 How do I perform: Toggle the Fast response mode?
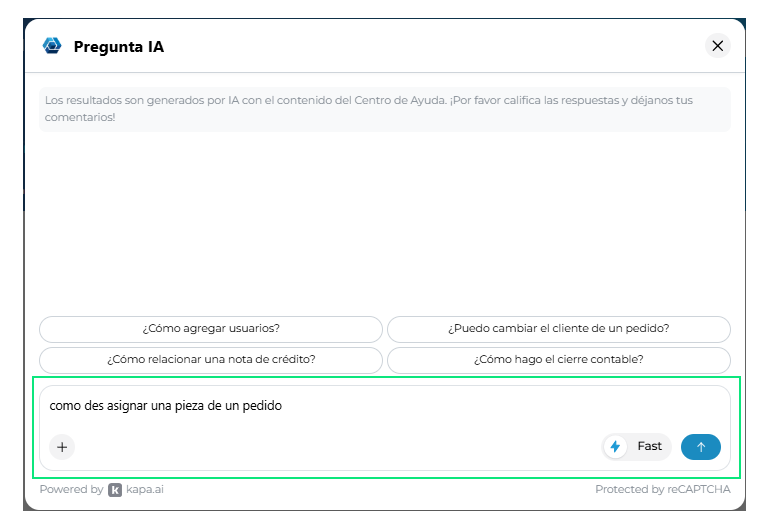coord(636,446)
